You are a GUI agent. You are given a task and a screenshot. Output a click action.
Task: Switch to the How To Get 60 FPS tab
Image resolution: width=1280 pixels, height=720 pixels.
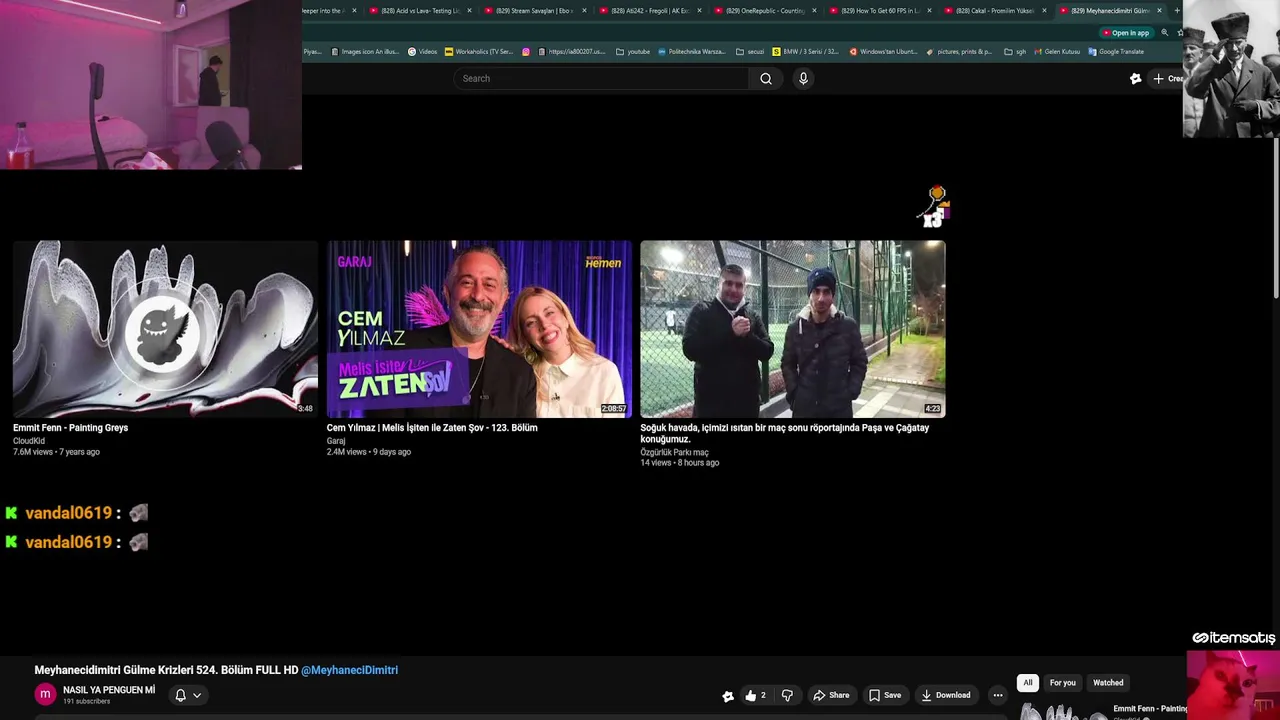point(881,11)
